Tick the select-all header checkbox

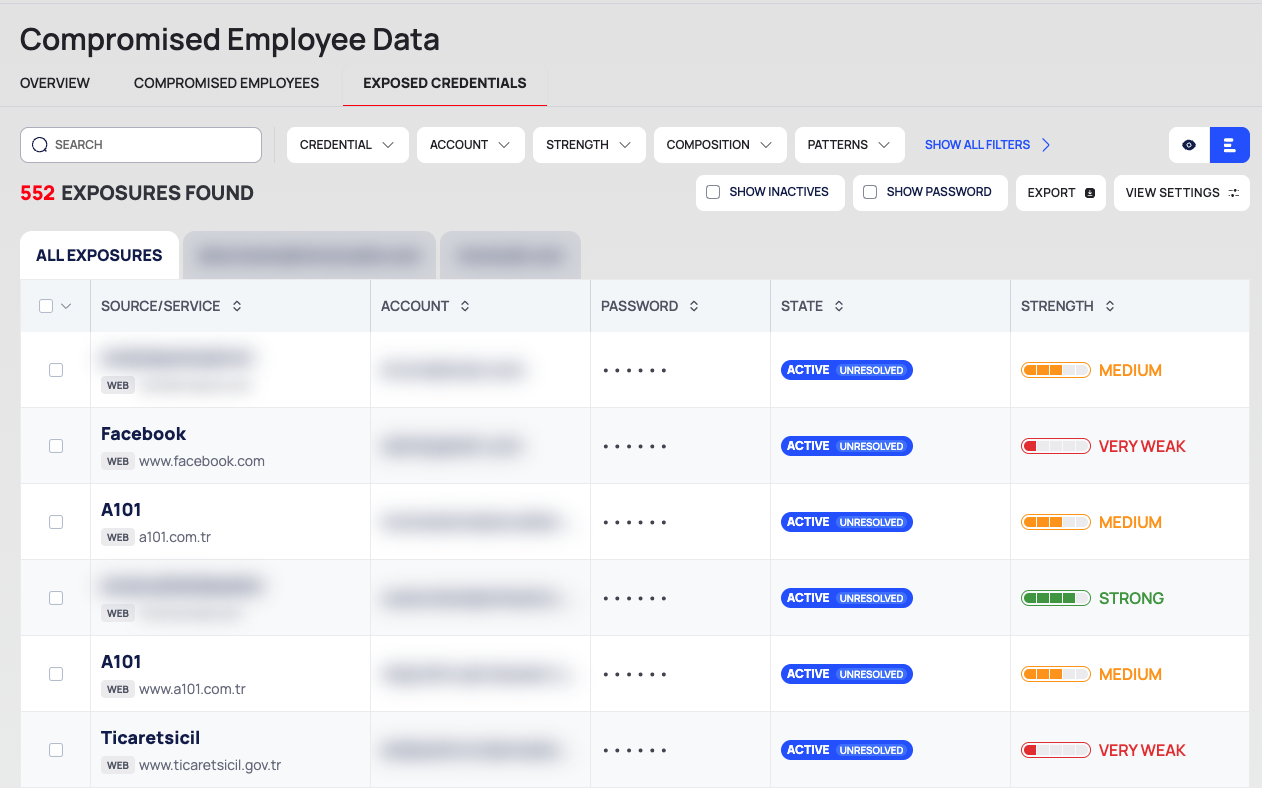pyautogui.click(x=46, y=306)
